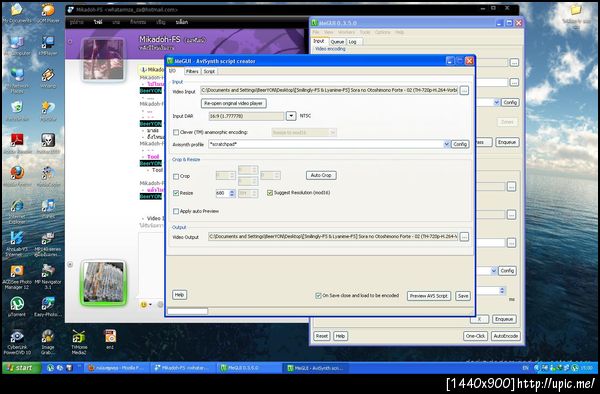Image resolution: width=600 pixels, height=394 pixels.
Task: Enable Apply auto Preview checkbox
Action: click(176, 211)
